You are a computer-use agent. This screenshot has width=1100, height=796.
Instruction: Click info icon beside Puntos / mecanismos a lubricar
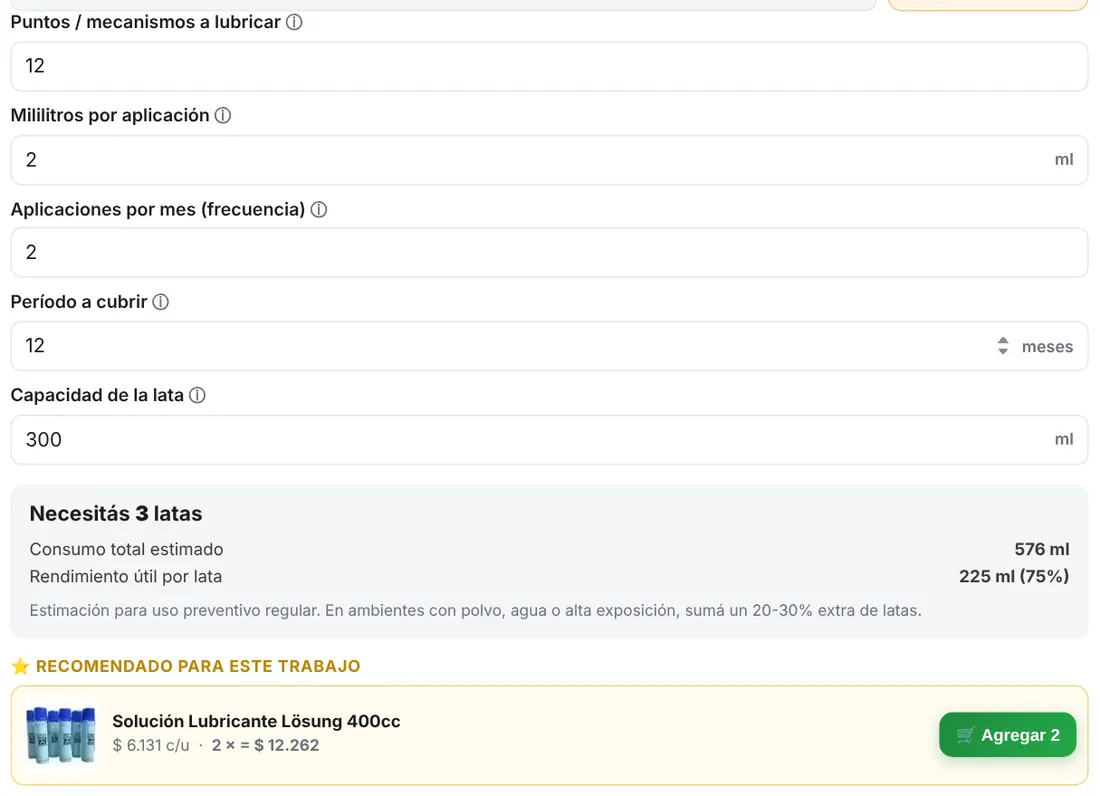pyautogui.click(x=295, y=22)
